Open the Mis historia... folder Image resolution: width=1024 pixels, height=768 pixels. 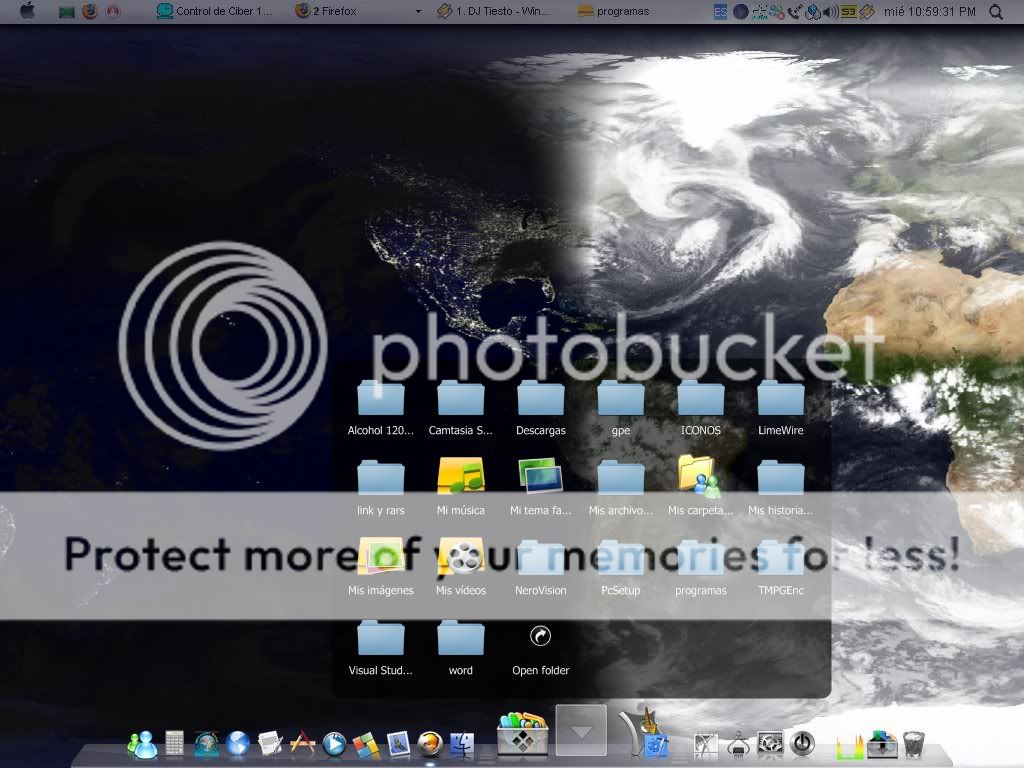(x=780, y=487)
